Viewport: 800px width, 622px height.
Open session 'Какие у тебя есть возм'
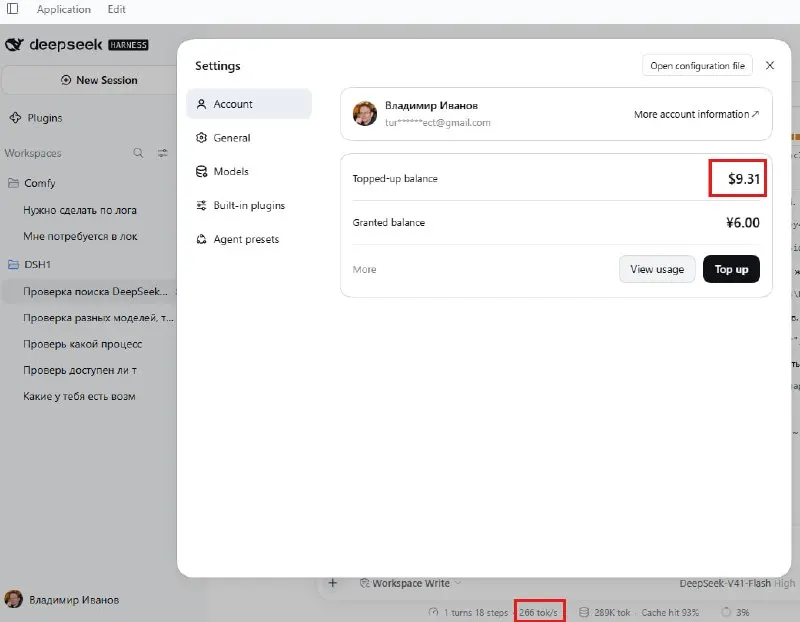(x=79, y=396)
